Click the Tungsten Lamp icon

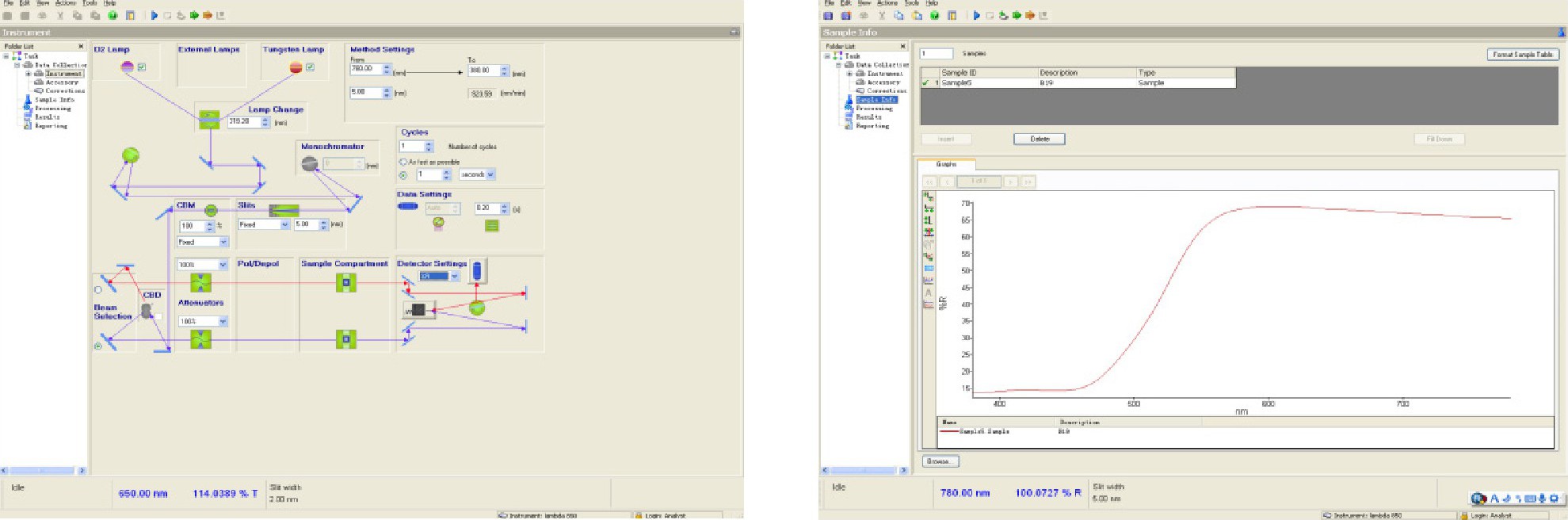[296, 67]
